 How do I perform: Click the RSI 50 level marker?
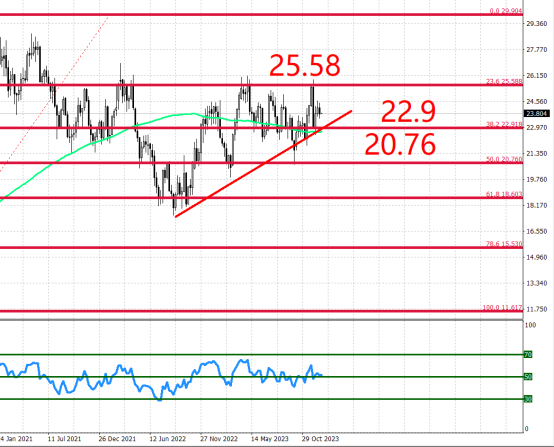pyautogui.click(x=528, y=377)
